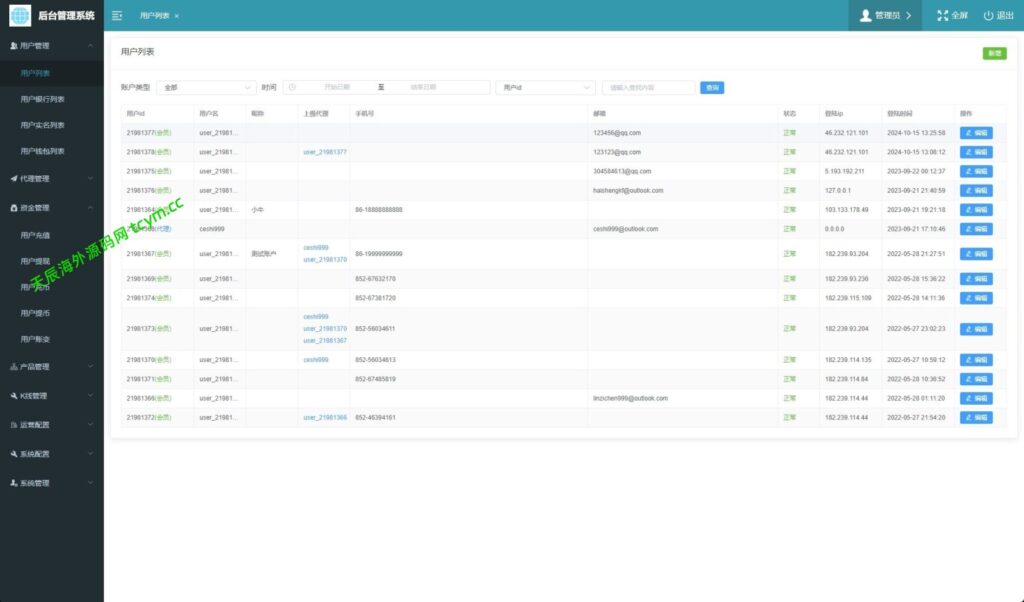The width and height of the screenshot is (1024, 602).
Task: Close the 用户列表 tab with its x
Action: click(x=177, y=16)
